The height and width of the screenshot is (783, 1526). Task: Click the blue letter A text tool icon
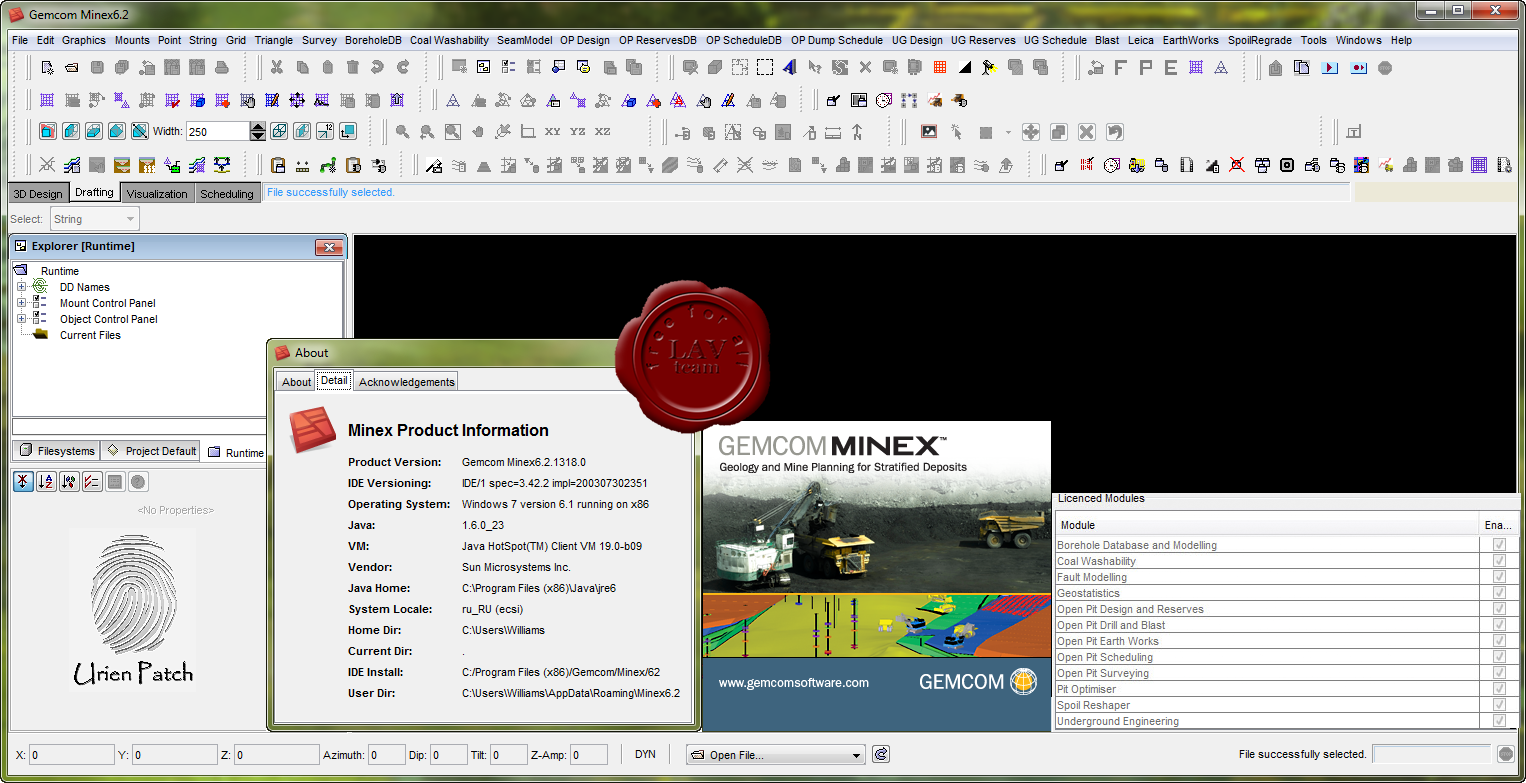pos(789,68)
